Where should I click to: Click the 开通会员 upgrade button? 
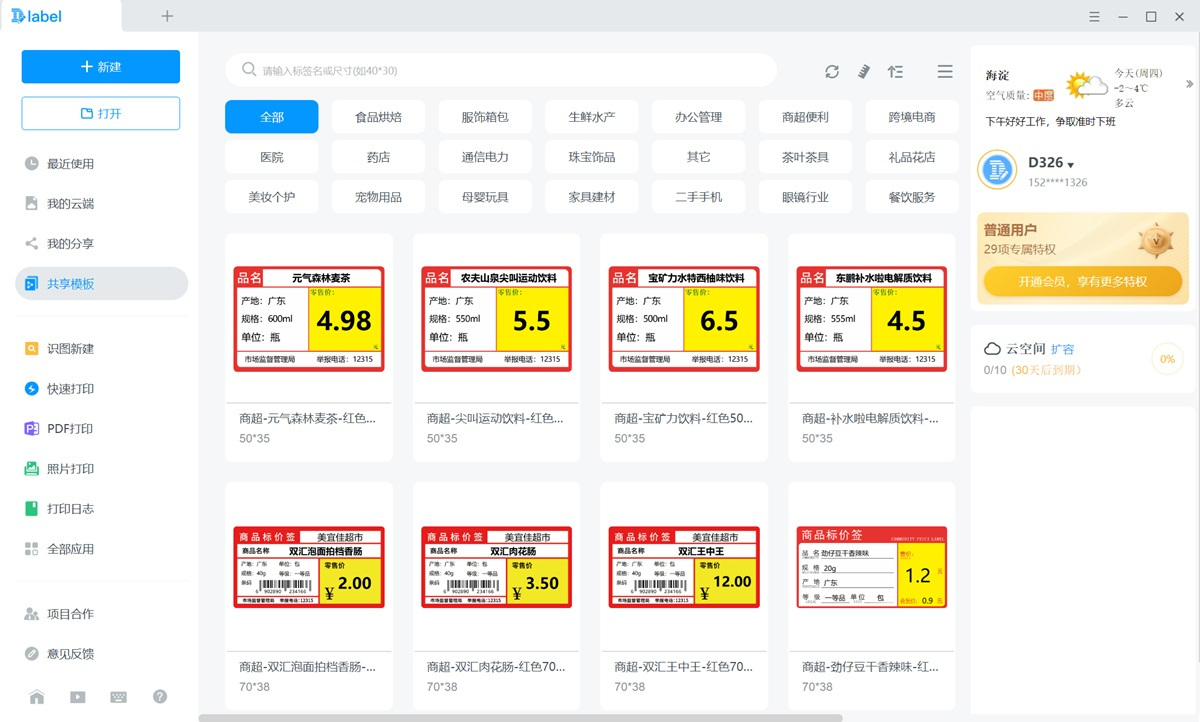[1082, 282]
